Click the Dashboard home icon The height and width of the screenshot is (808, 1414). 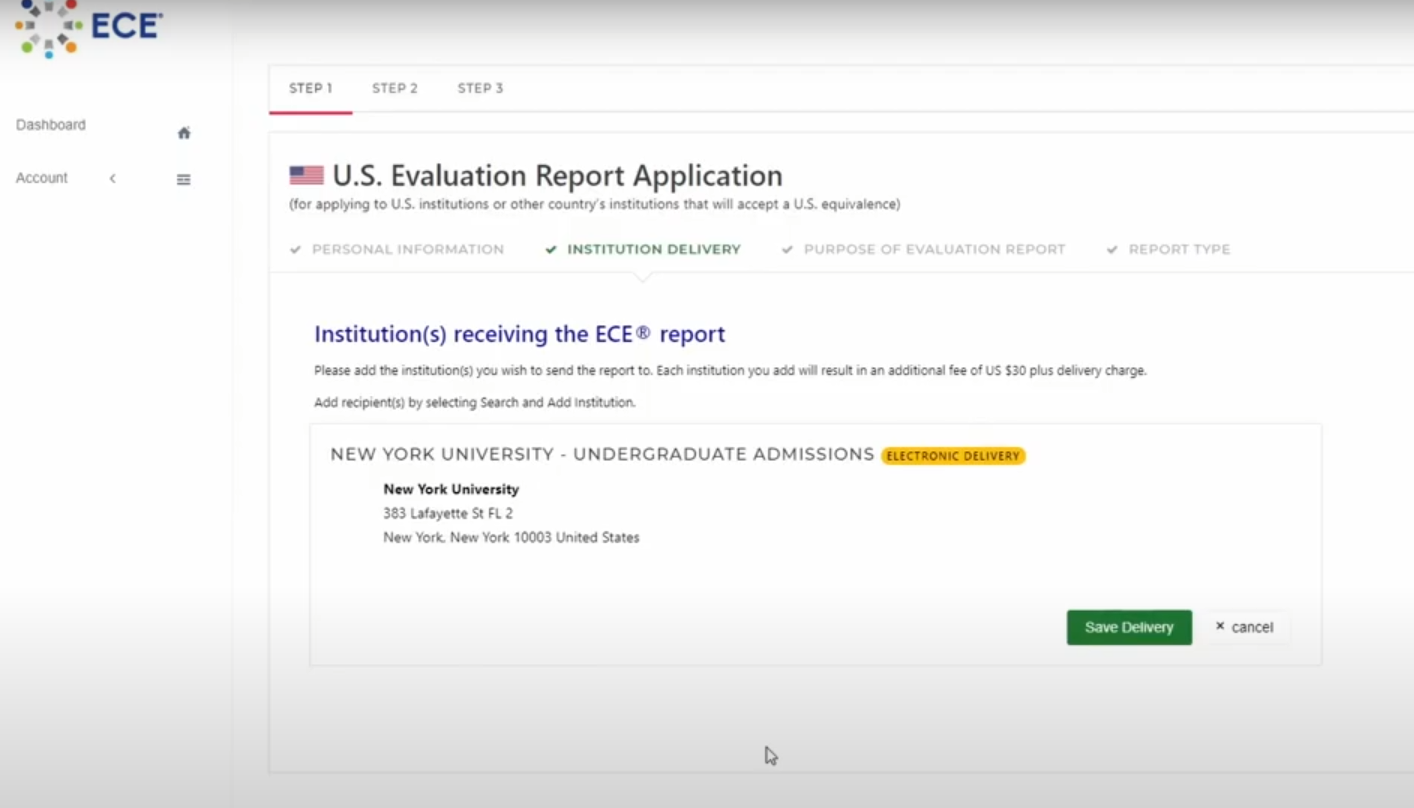184,133
